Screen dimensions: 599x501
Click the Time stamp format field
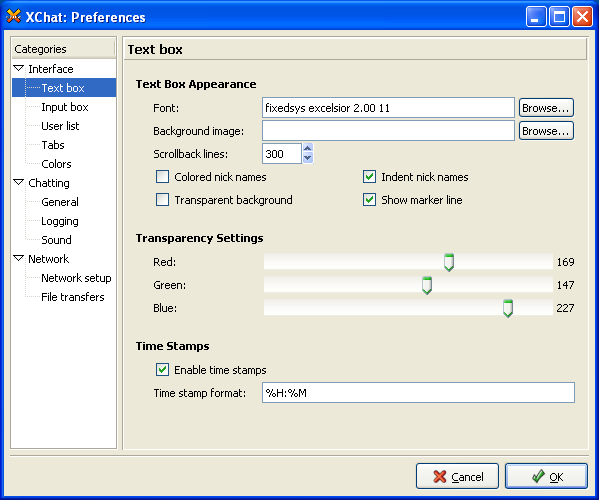point(418,392)
